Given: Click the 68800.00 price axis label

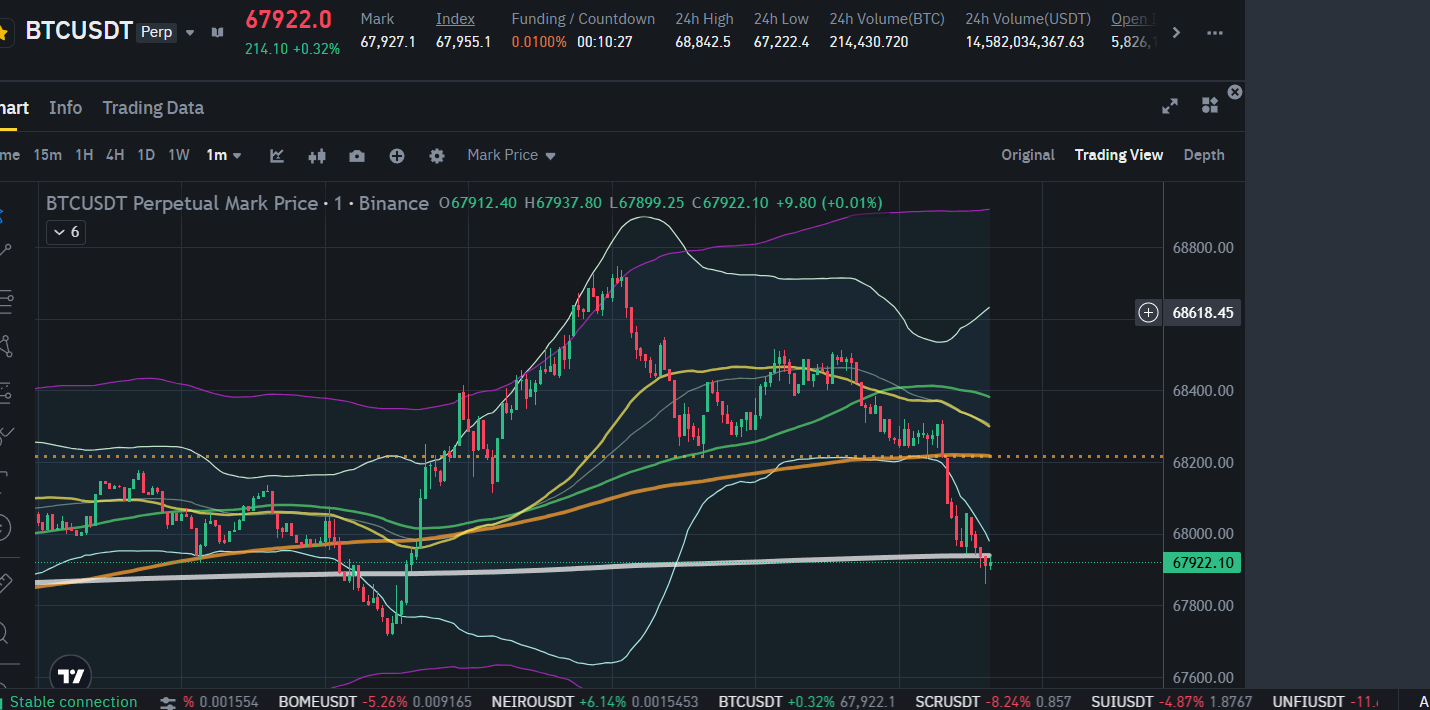Looking at the screenshot, I should [1202, 248].
